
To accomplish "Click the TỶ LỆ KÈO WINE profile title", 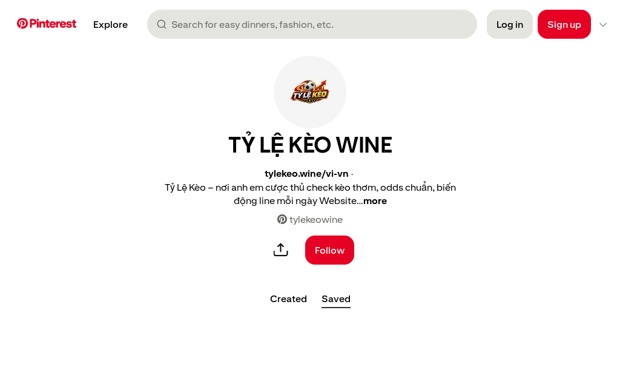I will pos(310,145).
